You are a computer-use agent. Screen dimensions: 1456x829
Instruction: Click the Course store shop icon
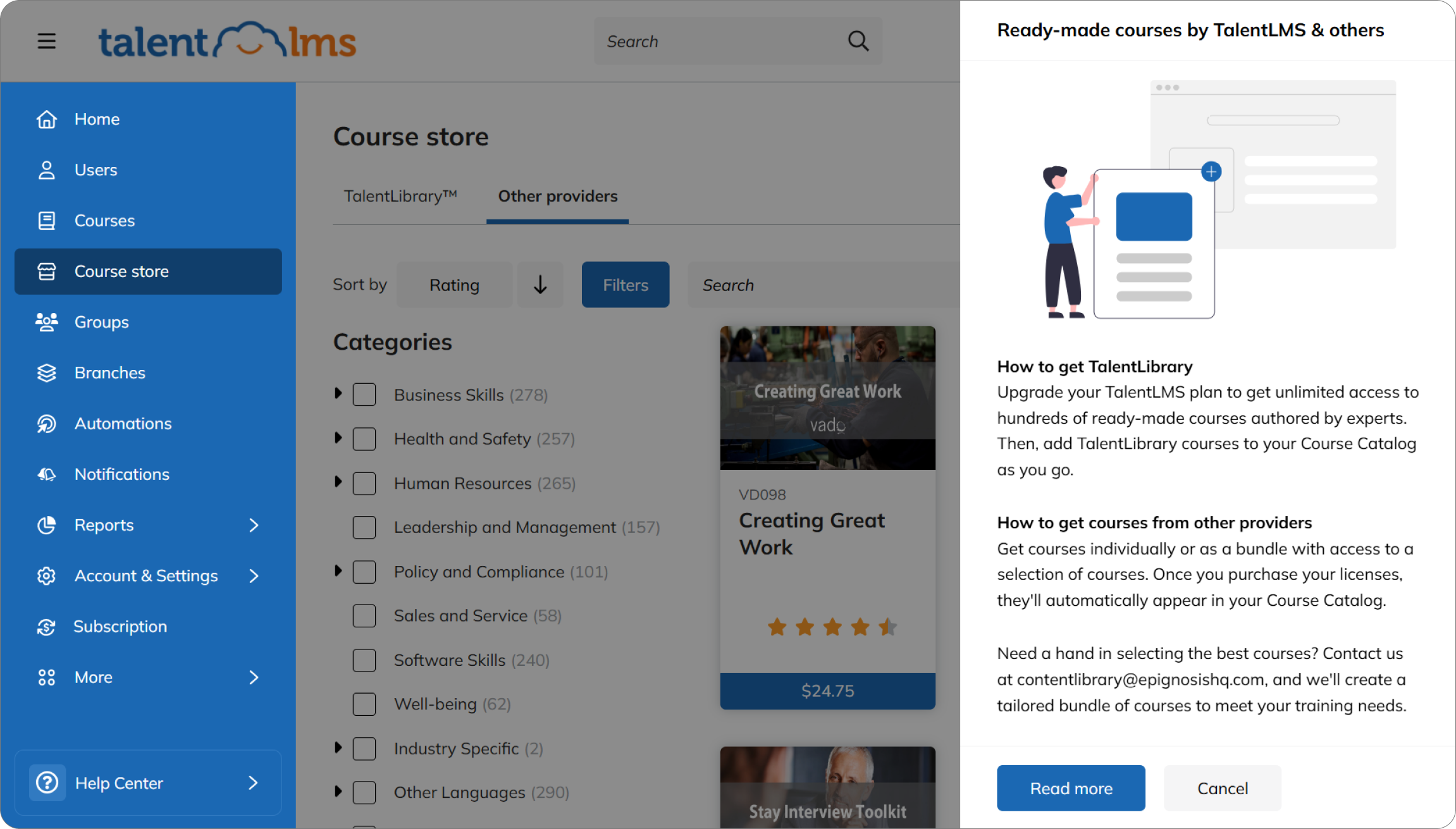pyautogui.click(x=47, y=271)
